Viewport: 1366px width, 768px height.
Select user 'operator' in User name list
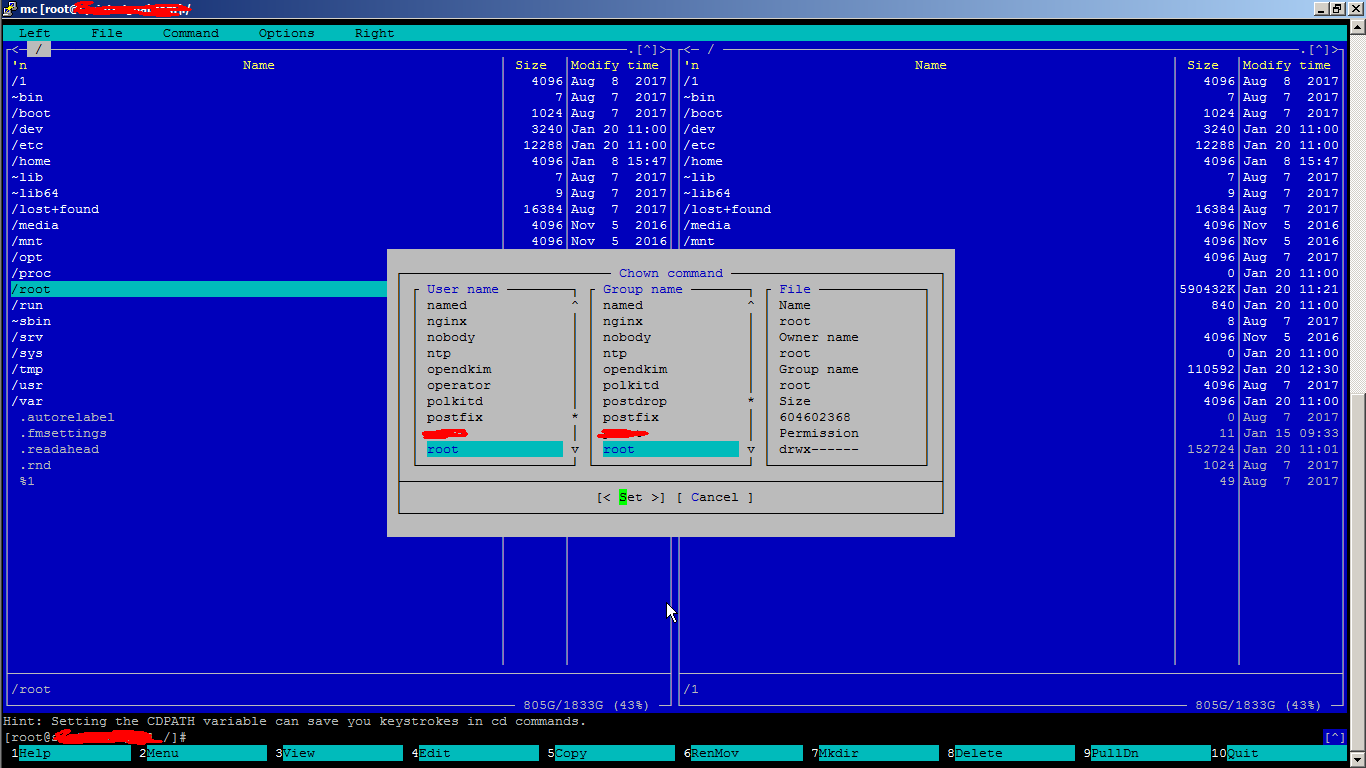pos(459,385)
